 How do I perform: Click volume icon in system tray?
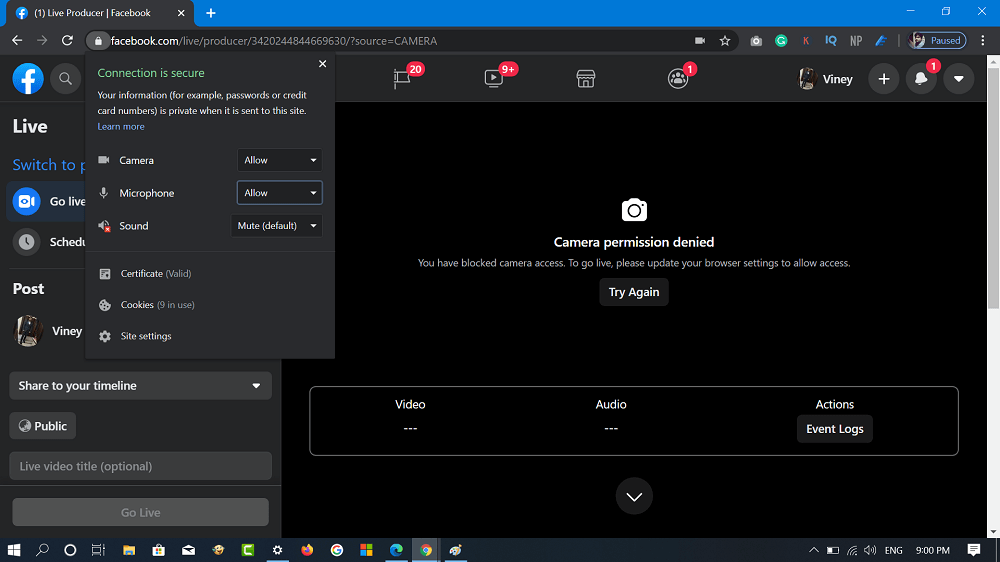click(870, 550)
